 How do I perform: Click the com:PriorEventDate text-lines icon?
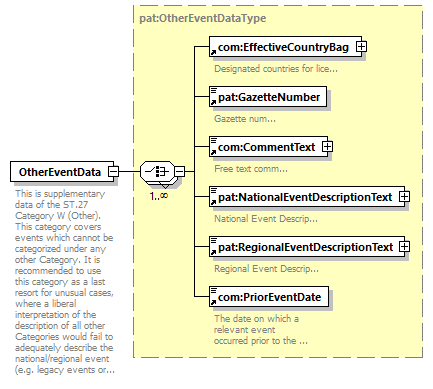pos(214,291)
